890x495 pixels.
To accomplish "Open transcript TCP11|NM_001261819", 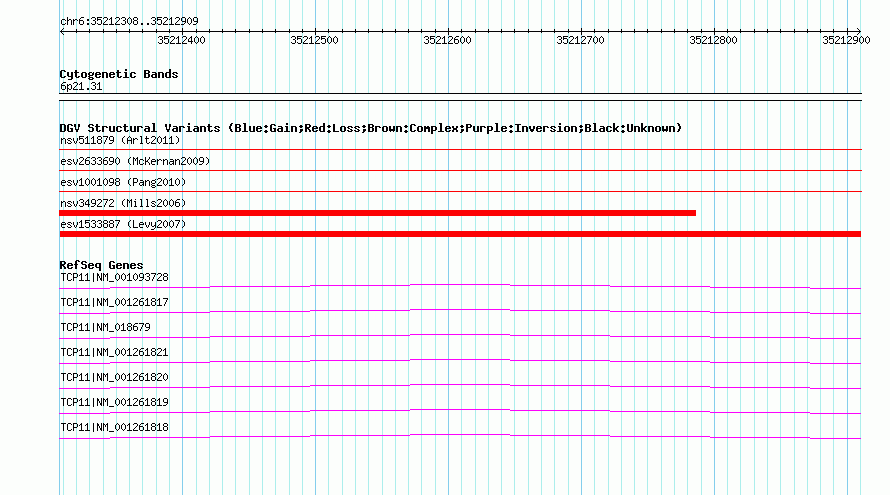I will coord(115,402).
